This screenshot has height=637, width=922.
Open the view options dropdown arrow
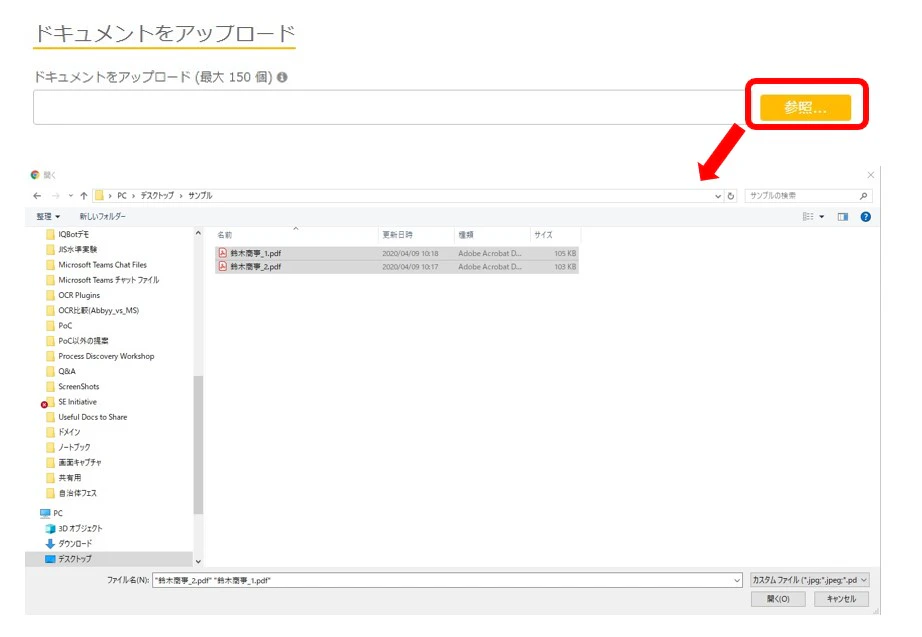point(821,217)
